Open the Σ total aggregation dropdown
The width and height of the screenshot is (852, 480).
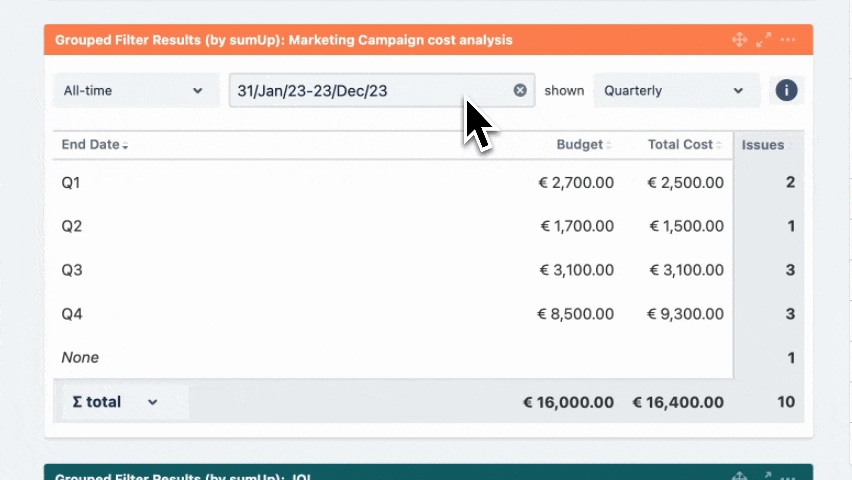tap(116, 402)
